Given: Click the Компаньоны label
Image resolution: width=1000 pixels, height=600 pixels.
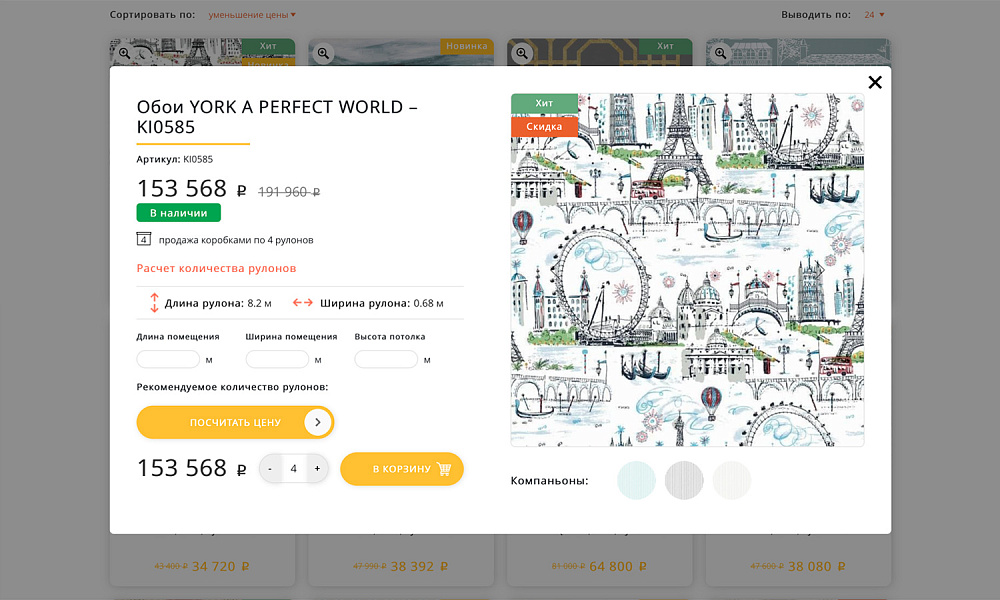Looking at the screenshot, I should pos(549,481).
